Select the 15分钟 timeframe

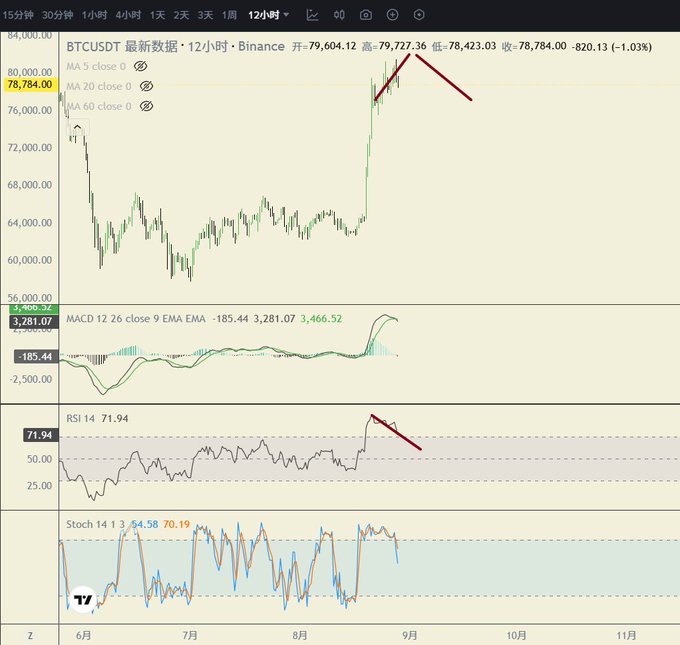tap(18, 15)
